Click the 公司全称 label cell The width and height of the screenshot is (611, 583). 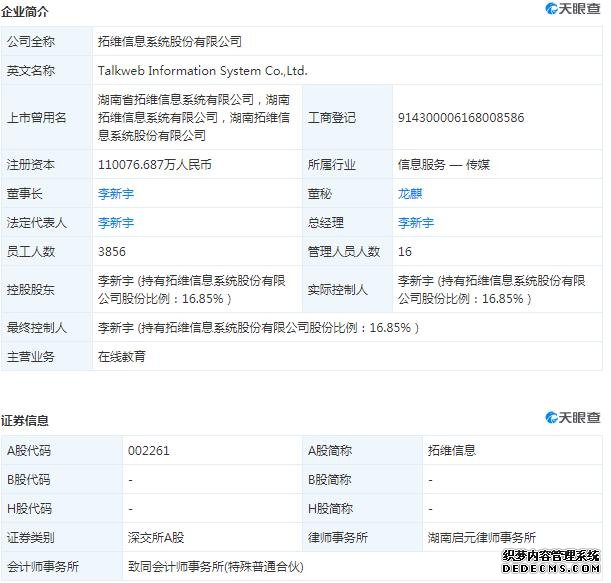click(x=47, y=41)
